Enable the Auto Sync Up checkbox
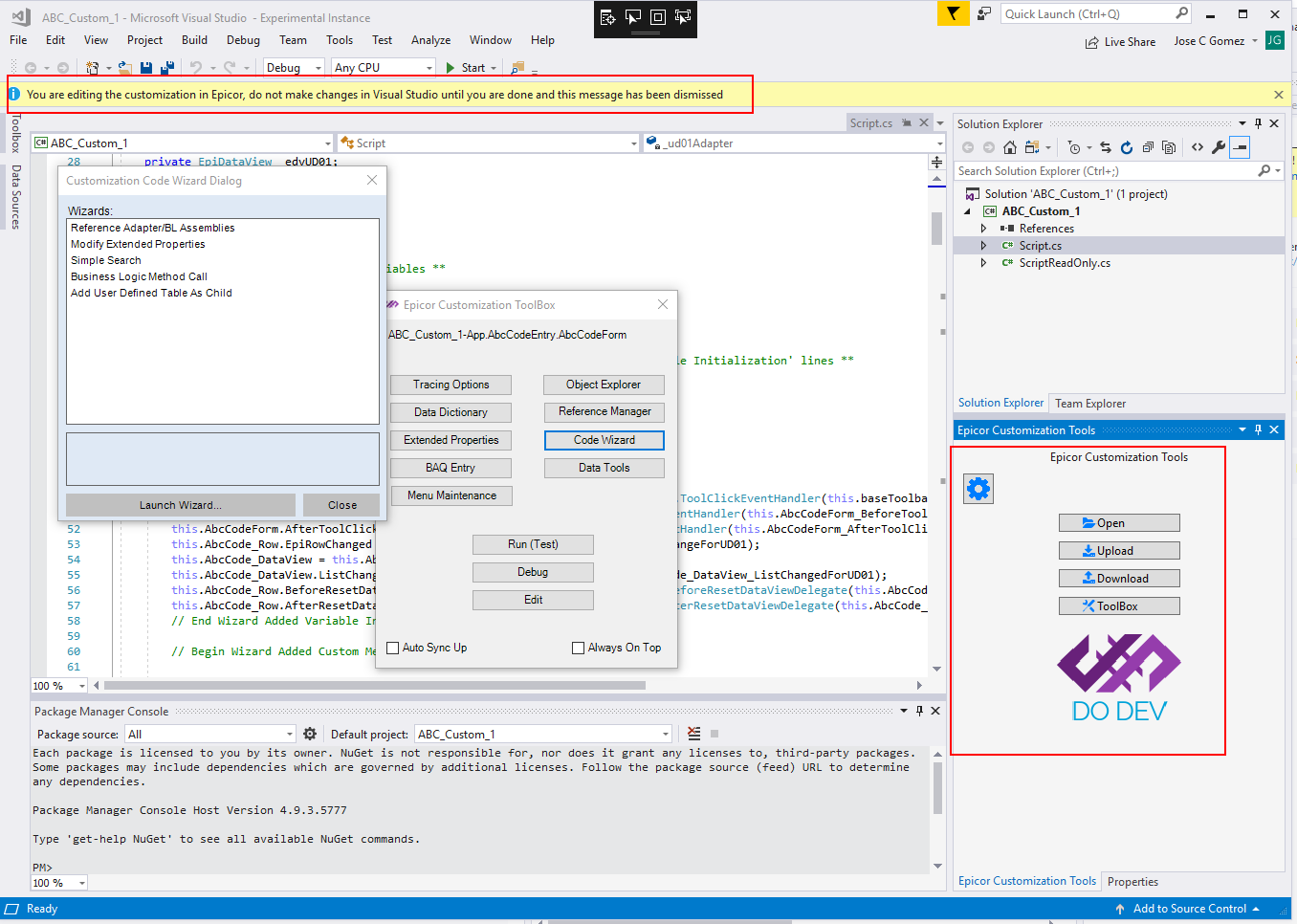The image size is (1297, 924). 392,648
